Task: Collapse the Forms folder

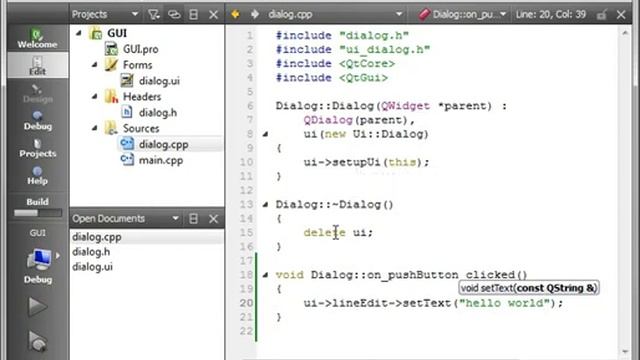Action: (x=95, y=64)
